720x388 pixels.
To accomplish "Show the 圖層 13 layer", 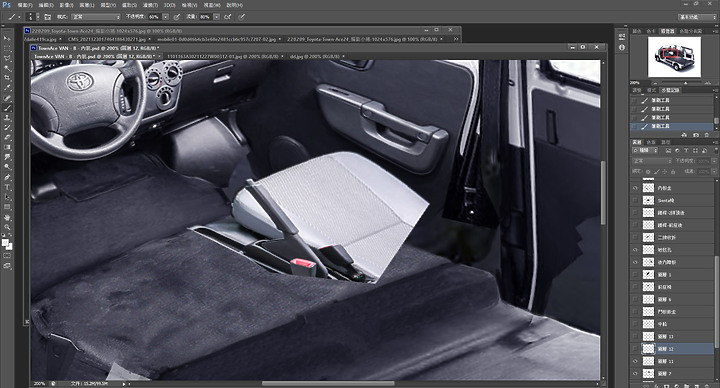I will coord(635,336).
